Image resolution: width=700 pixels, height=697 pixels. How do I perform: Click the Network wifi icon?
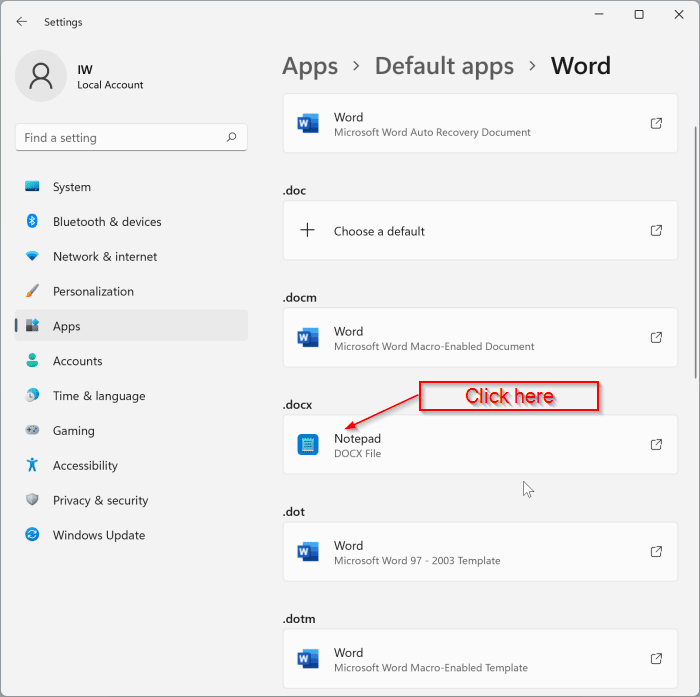pyautogui.click(x=32, y=256)
